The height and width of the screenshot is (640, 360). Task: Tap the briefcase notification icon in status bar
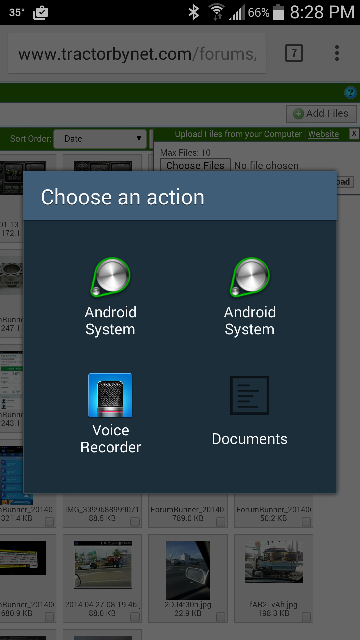tap(40, 13)
